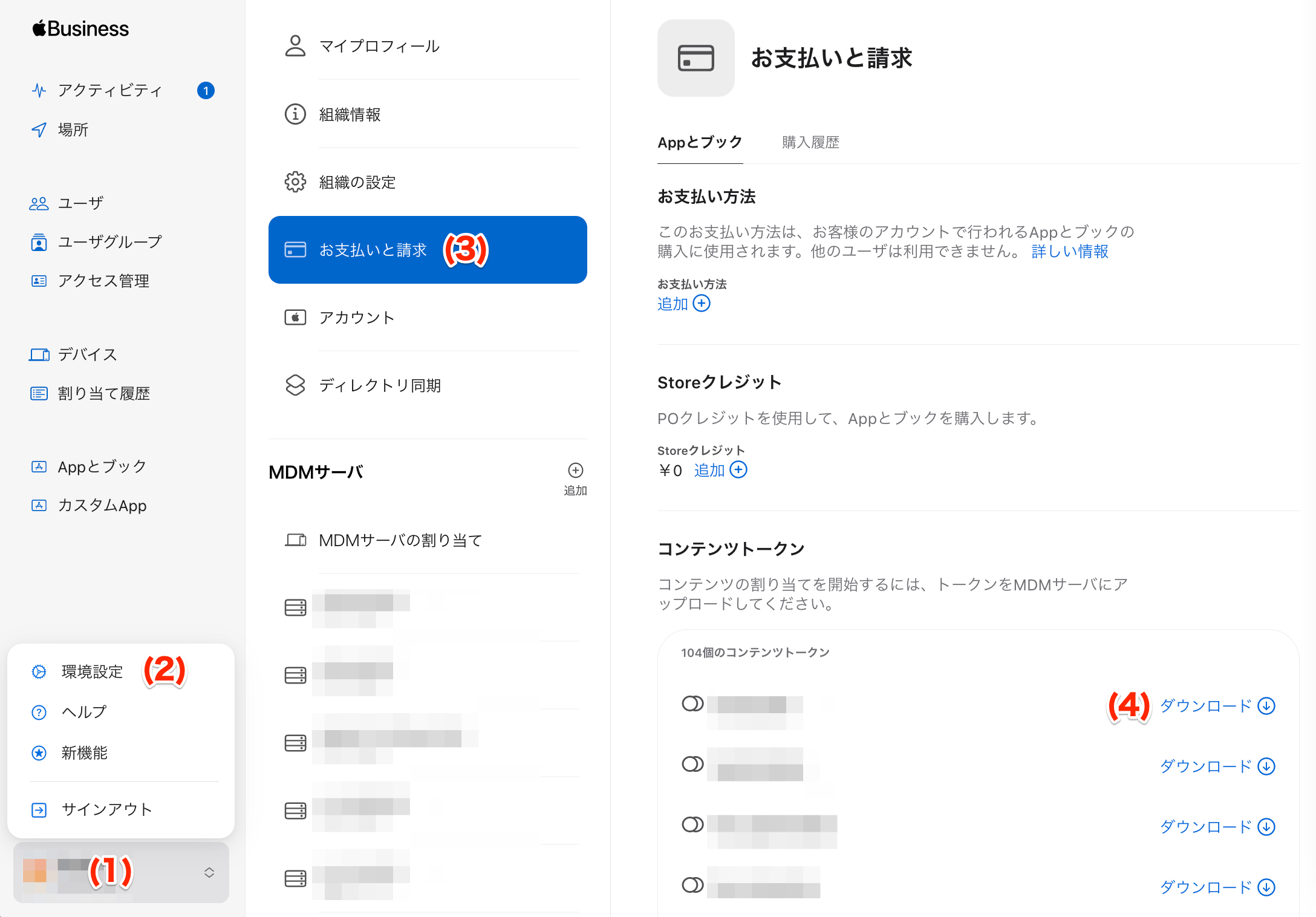
Task: Click the アカウント Apple icon
Action: pos(295,318)
